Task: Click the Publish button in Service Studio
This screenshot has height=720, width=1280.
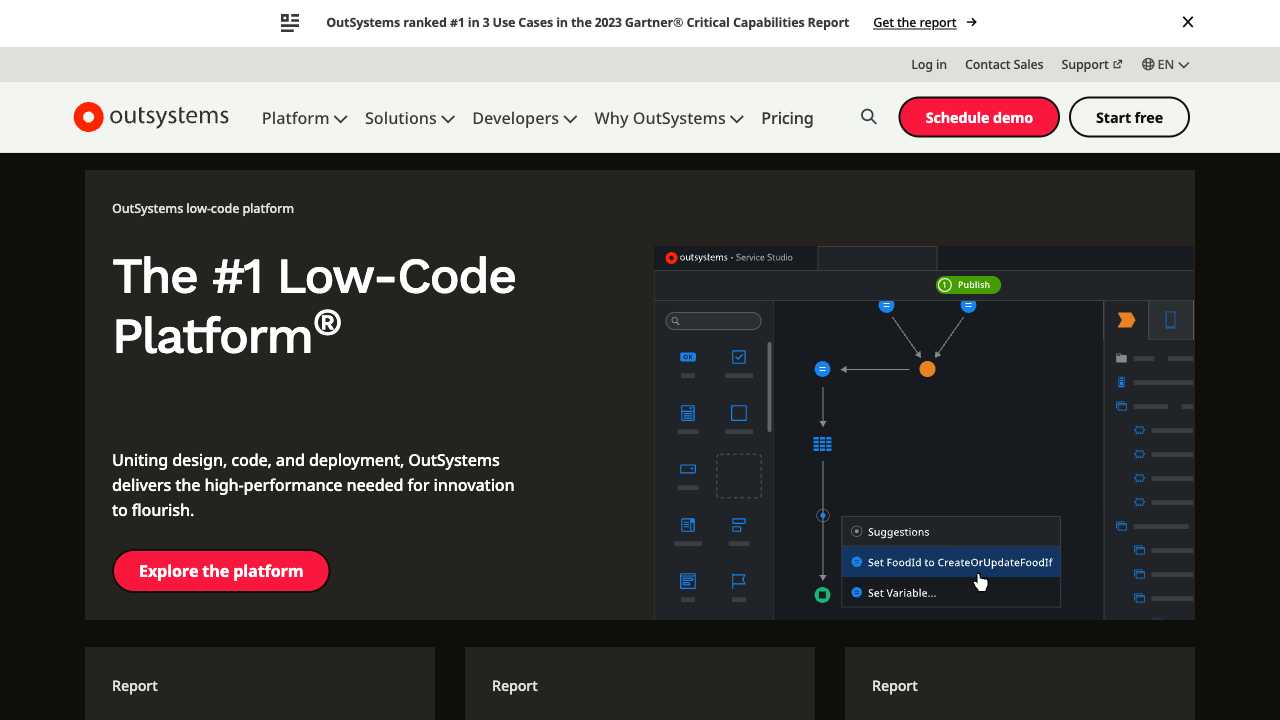Action: [968, 285]
